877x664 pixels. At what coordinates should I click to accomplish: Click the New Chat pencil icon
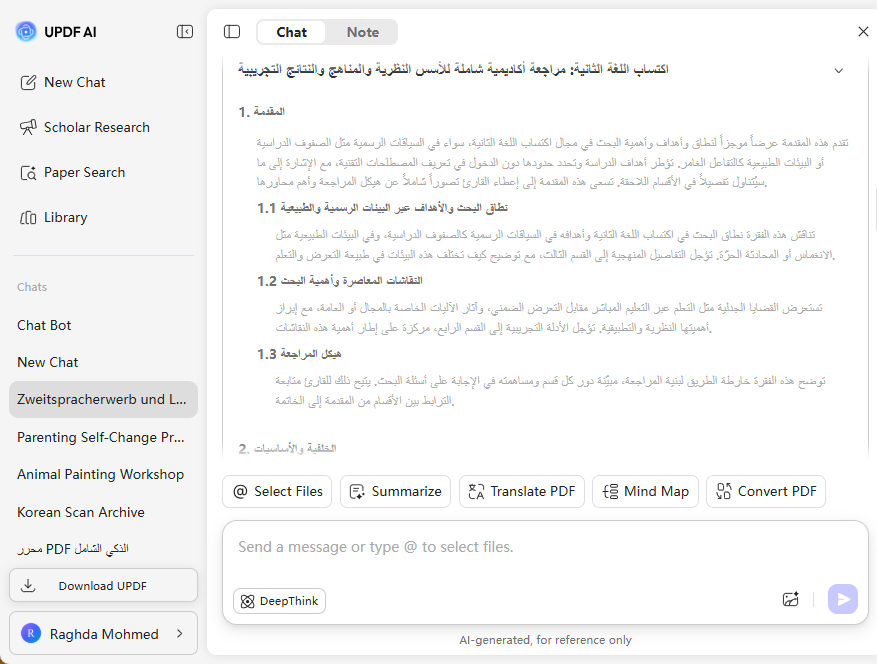[28, 83]
